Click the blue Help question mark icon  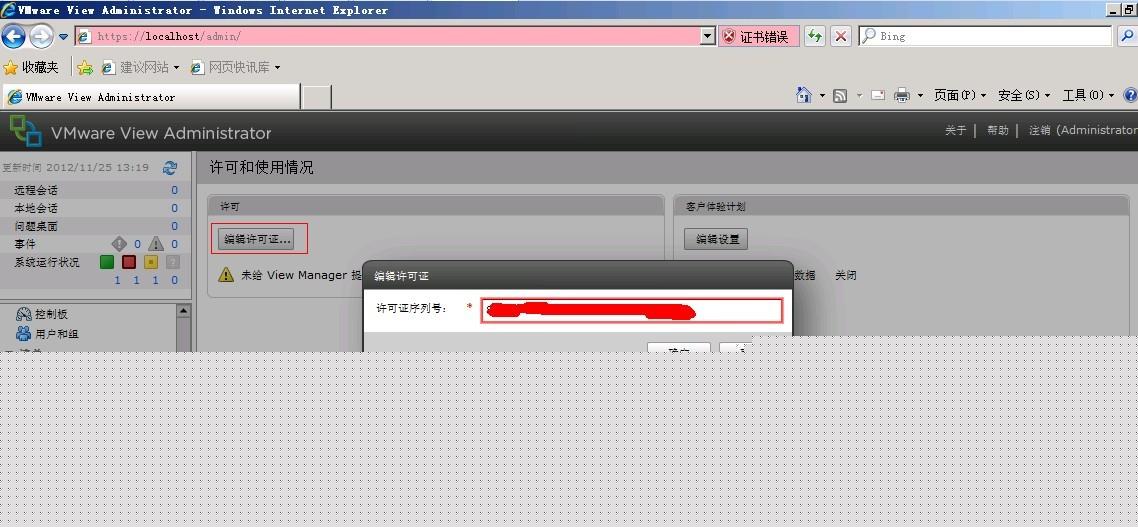point(1130,95)
